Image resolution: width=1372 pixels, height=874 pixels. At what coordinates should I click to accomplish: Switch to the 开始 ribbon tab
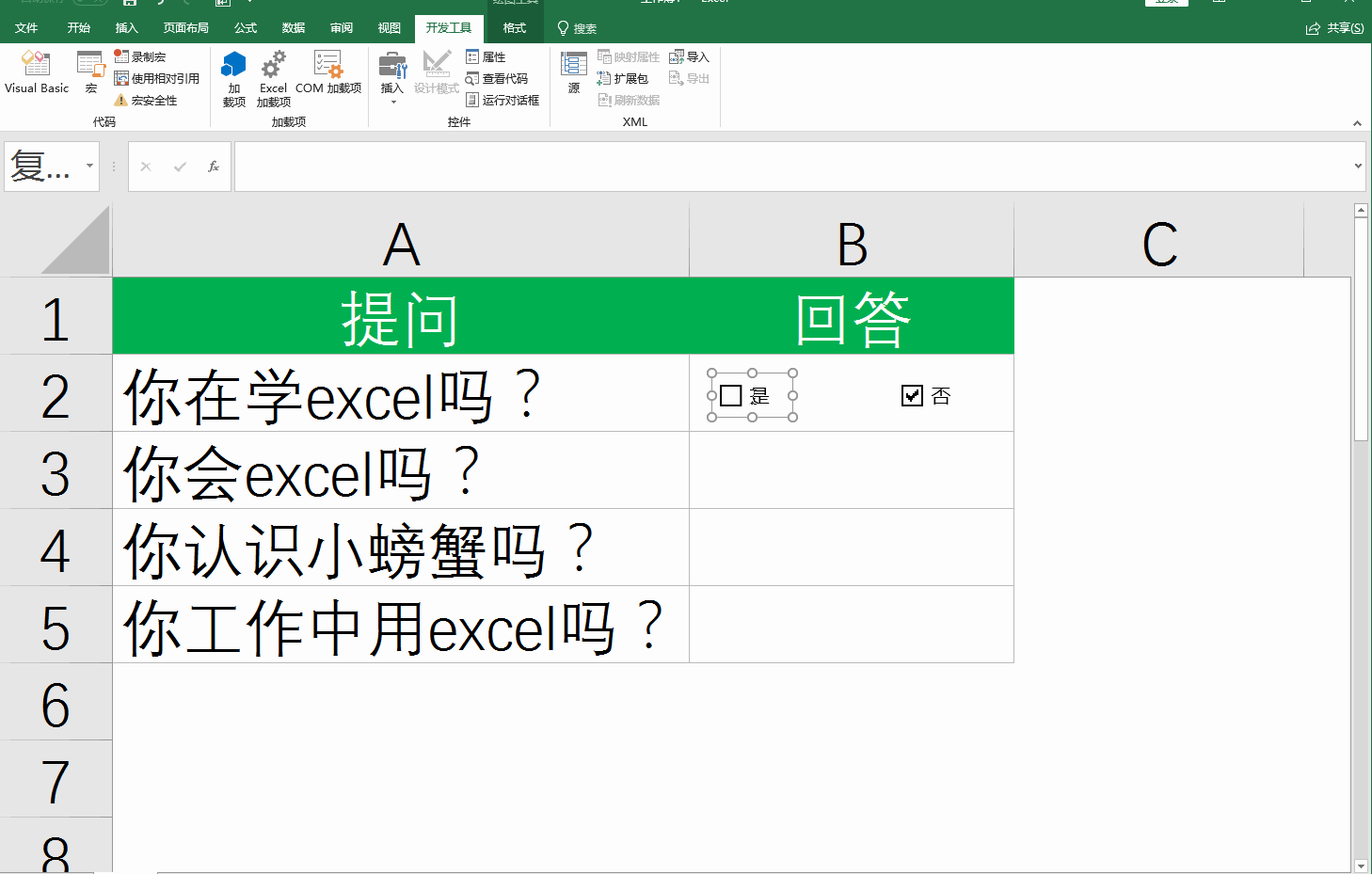pos(79,28)
